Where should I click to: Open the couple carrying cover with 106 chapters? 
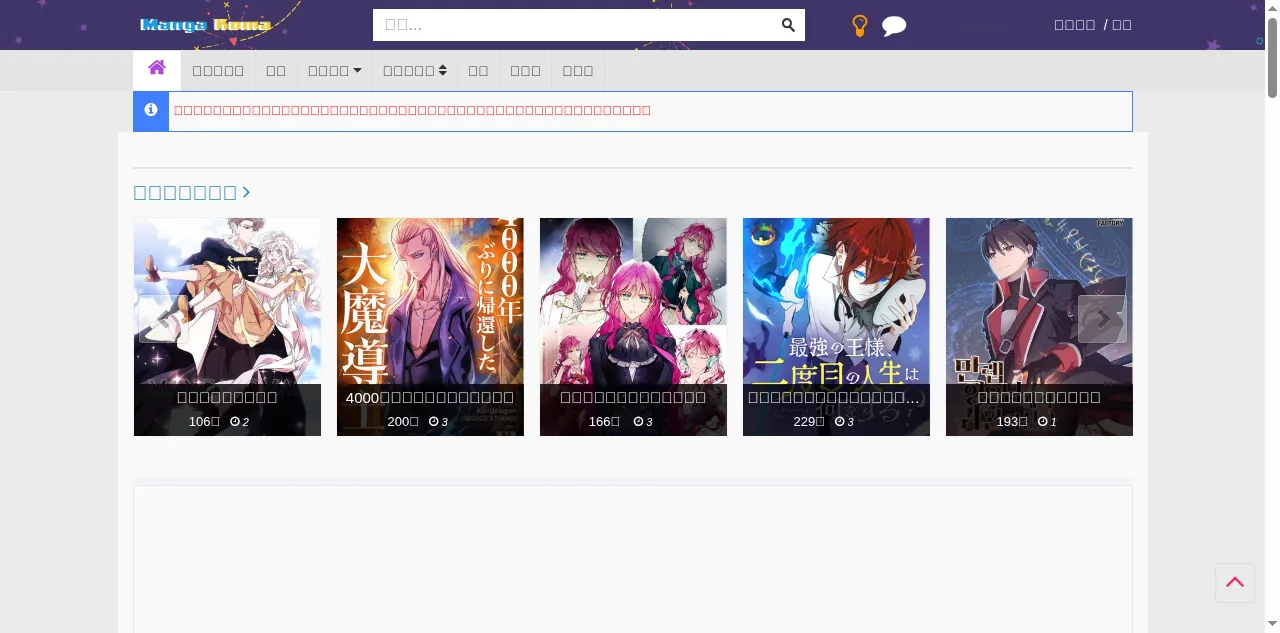pos(227,327)
